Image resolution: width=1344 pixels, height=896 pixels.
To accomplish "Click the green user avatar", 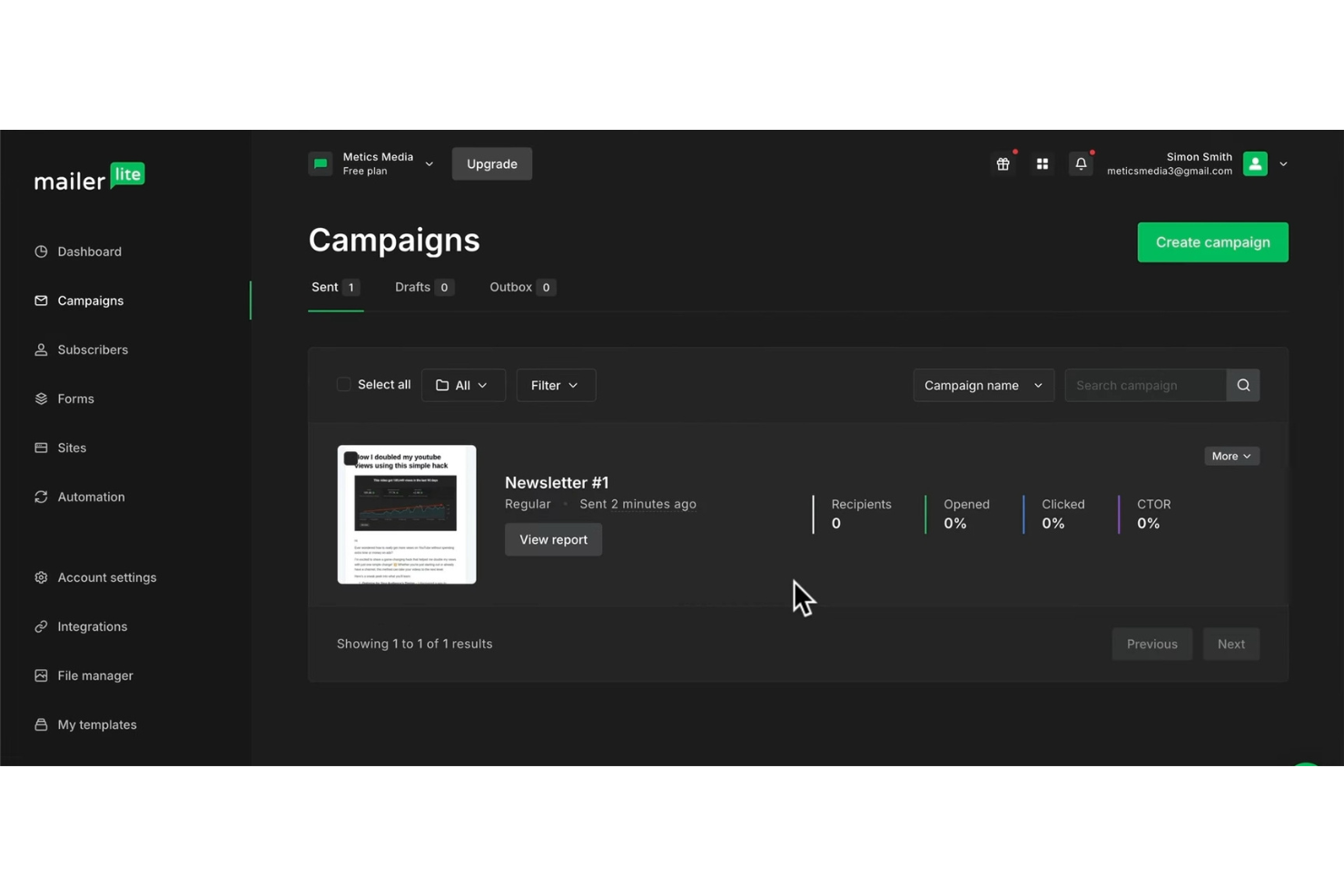I will pos(1255,164).
